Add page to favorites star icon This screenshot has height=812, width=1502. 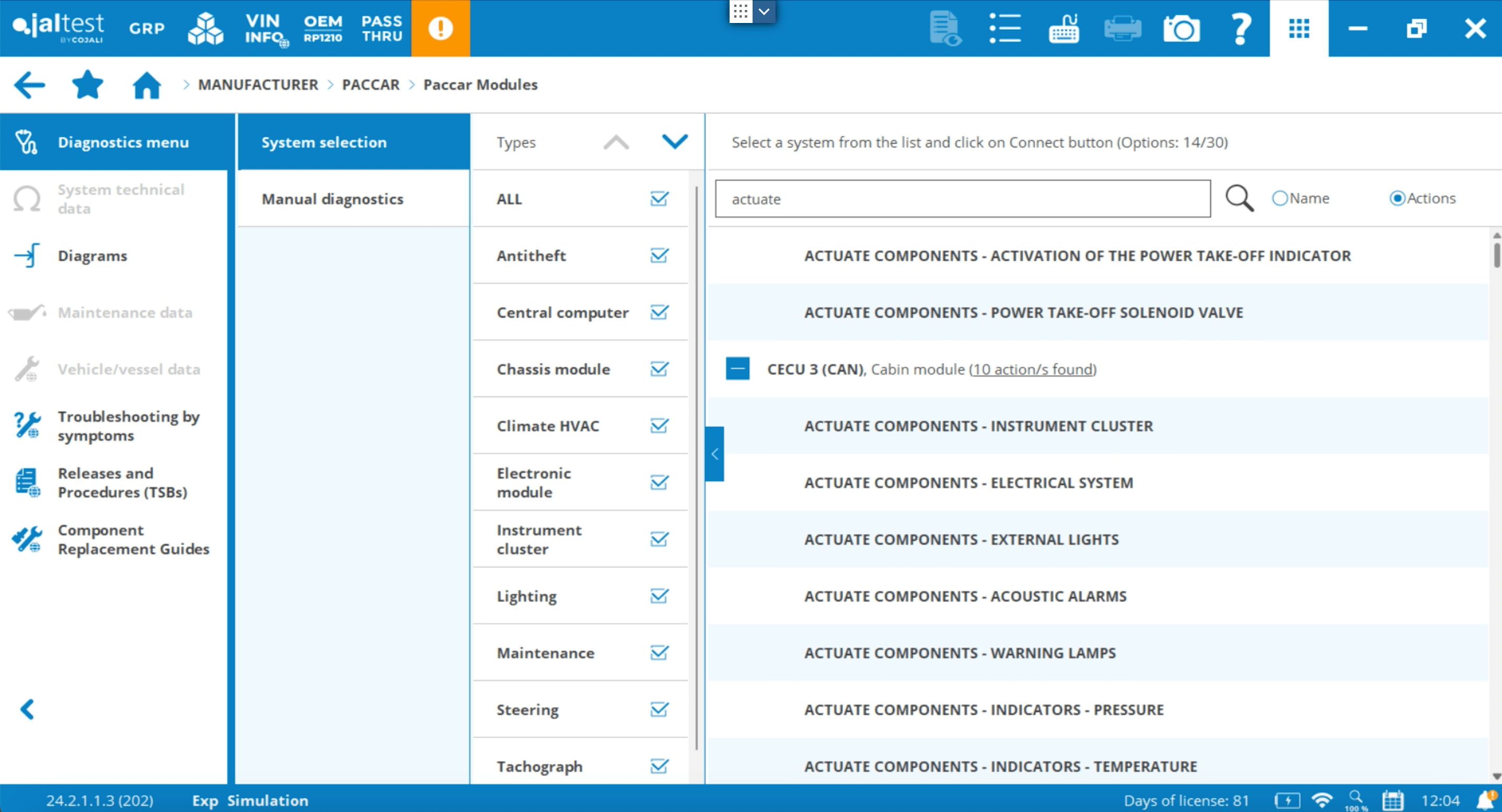[87, 85]
